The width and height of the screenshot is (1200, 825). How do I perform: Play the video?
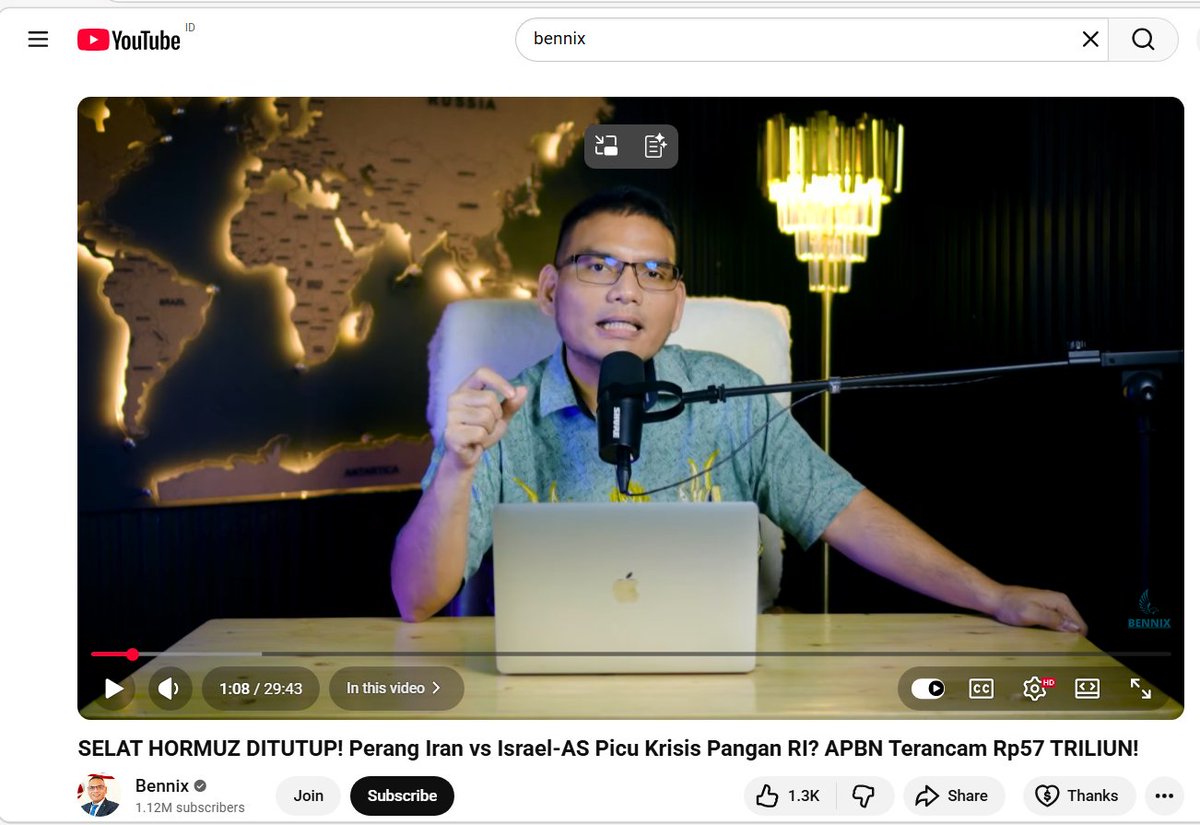(x=114, y=688)
